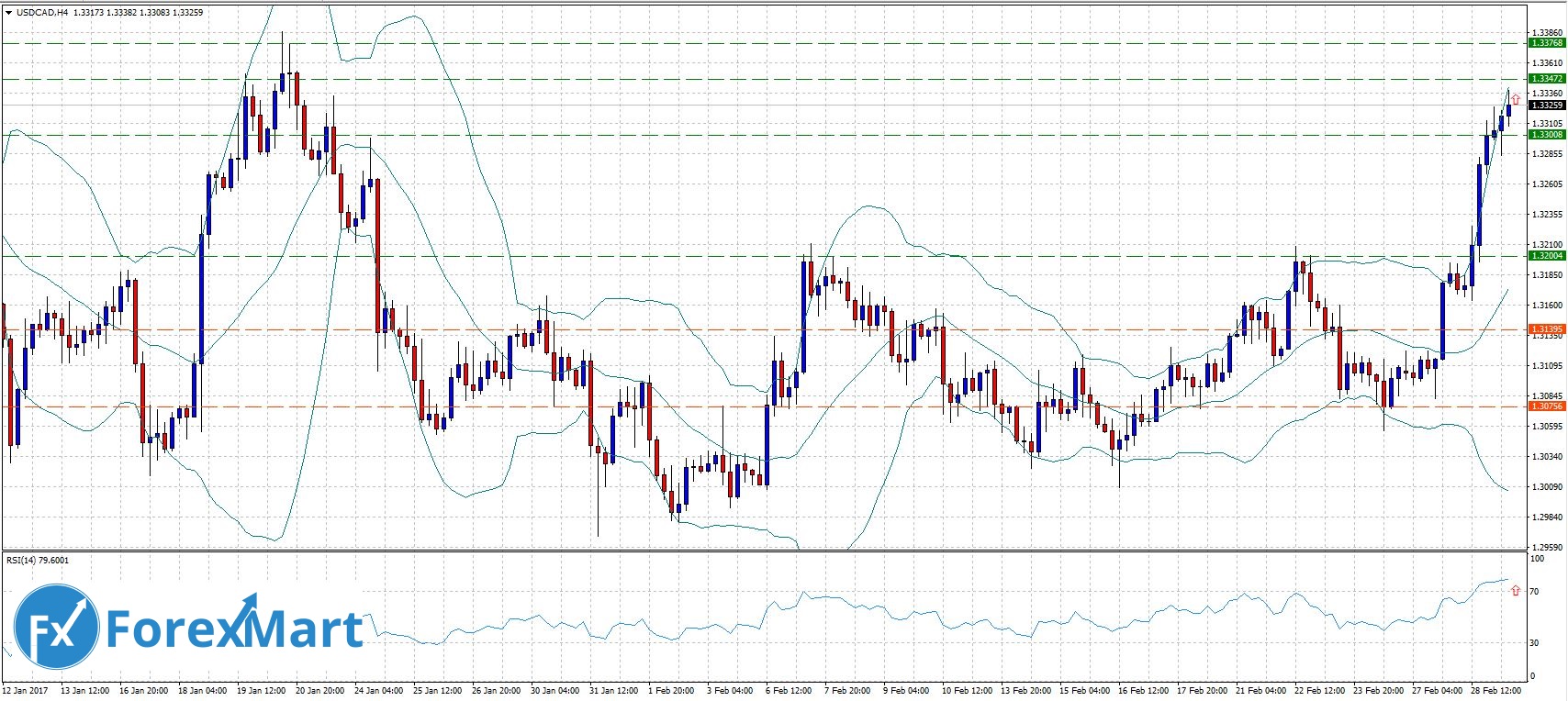Click the 1 Feb 20:00 time label
The image size is (1568, 701).
coord(671,690)
